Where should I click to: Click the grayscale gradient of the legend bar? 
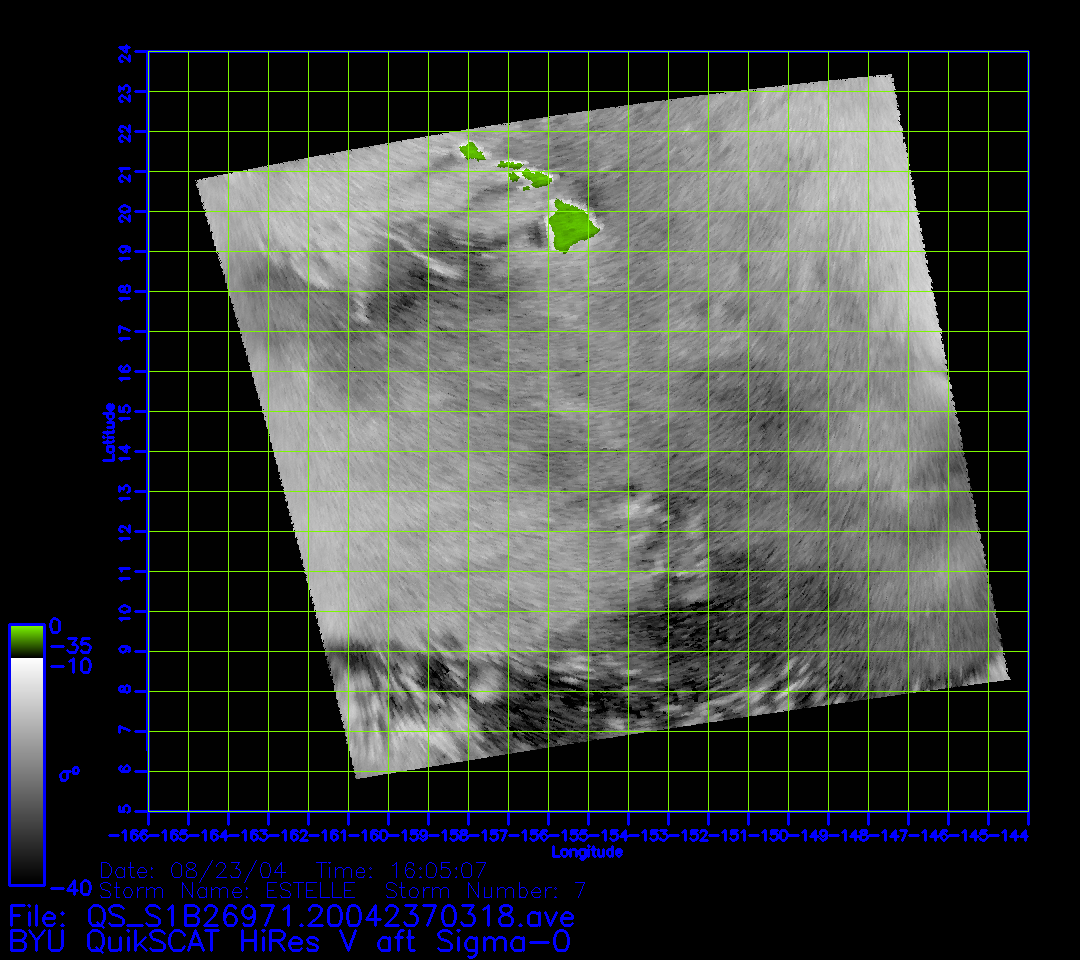(x=26, y=770)
